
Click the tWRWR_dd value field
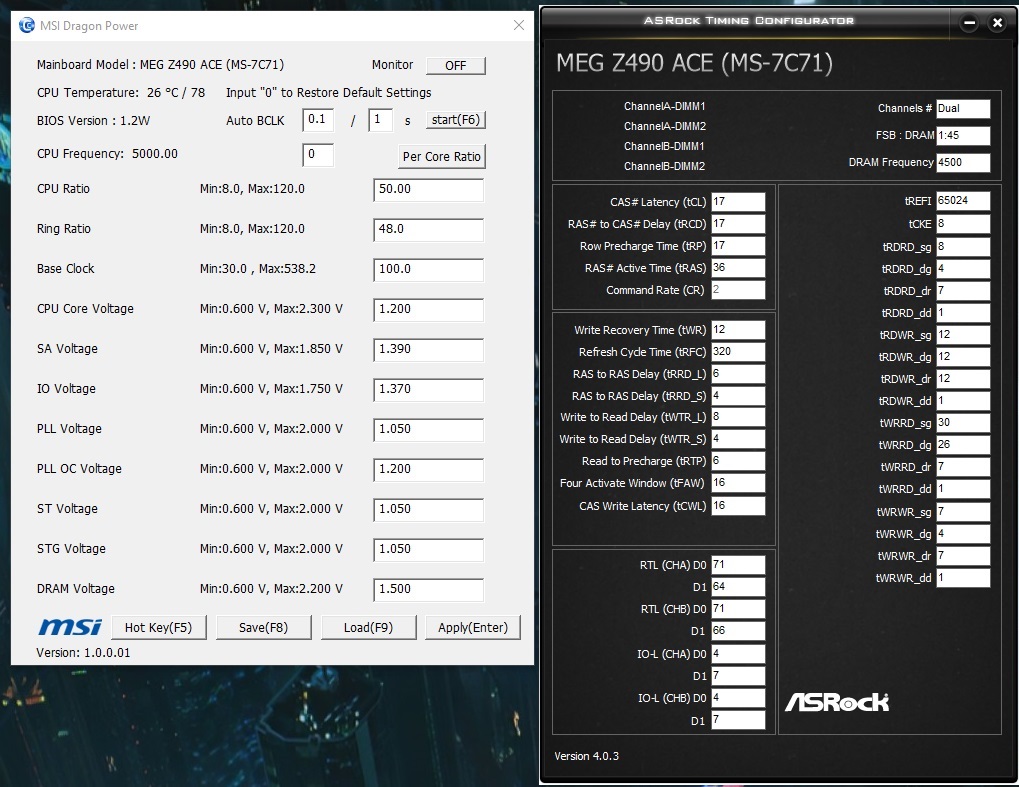[x=963, y=578]
